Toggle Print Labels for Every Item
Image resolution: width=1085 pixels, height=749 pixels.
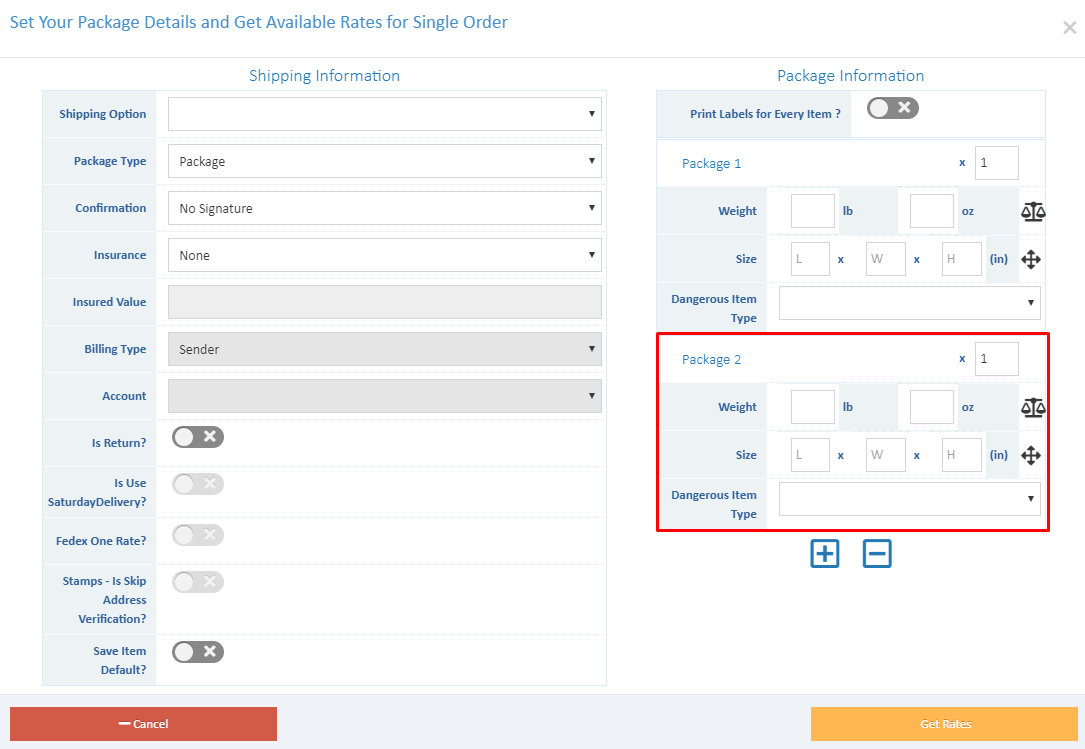point(892,107)
